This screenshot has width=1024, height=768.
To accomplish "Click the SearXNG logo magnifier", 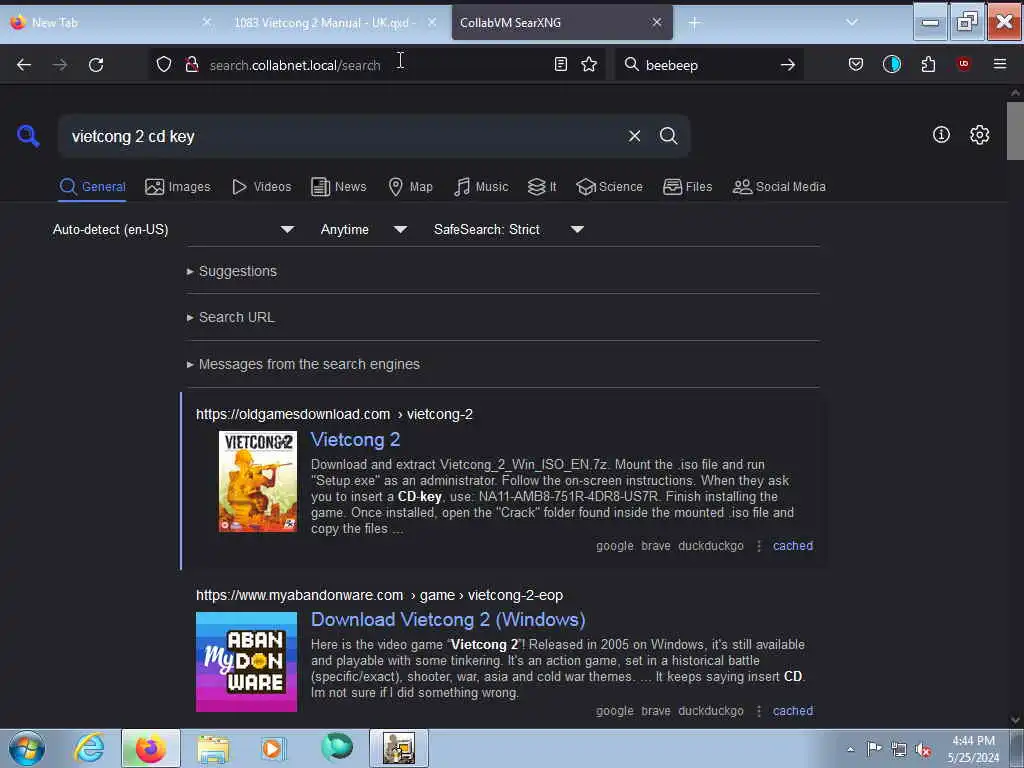I will (28, 136).
